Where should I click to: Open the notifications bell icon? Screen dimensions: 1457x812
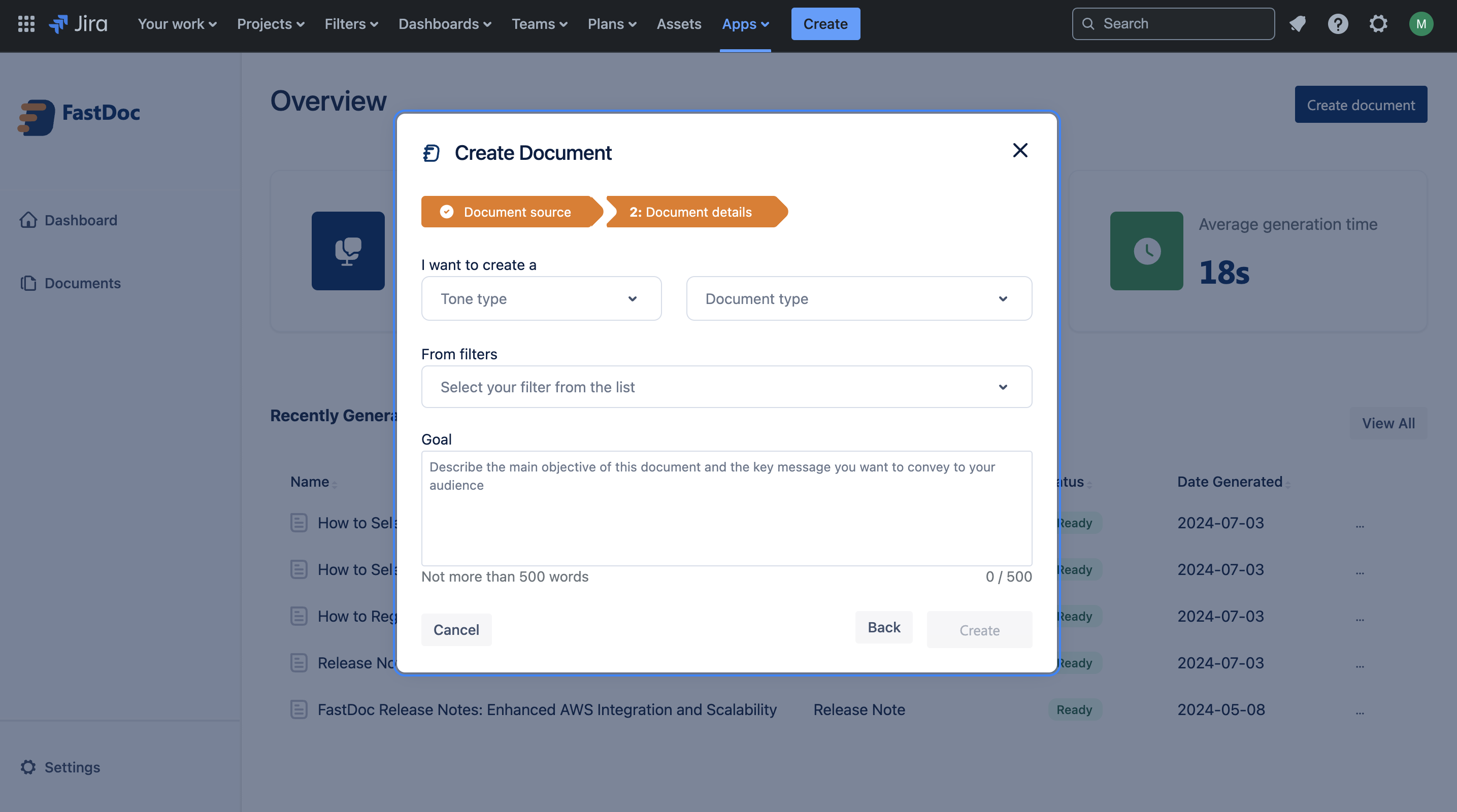(x=1298, y=24)
